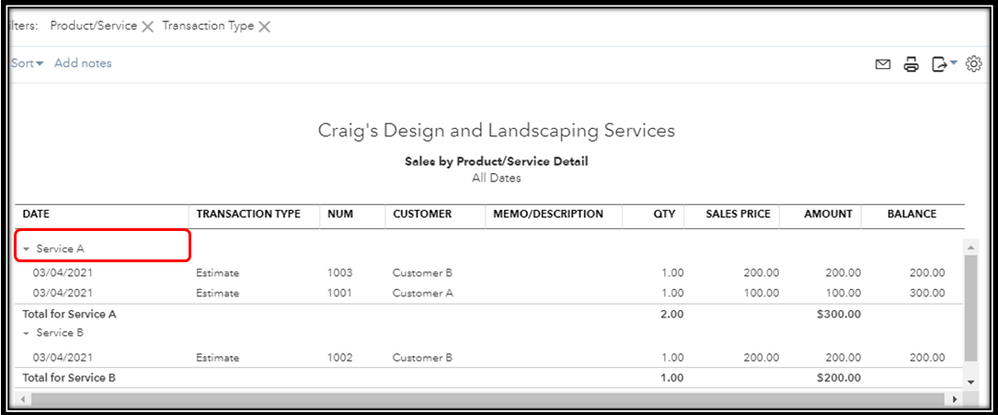Open estimate number 1003
The height and width of the screenshot is (415, 998).
tap(340, 274)
